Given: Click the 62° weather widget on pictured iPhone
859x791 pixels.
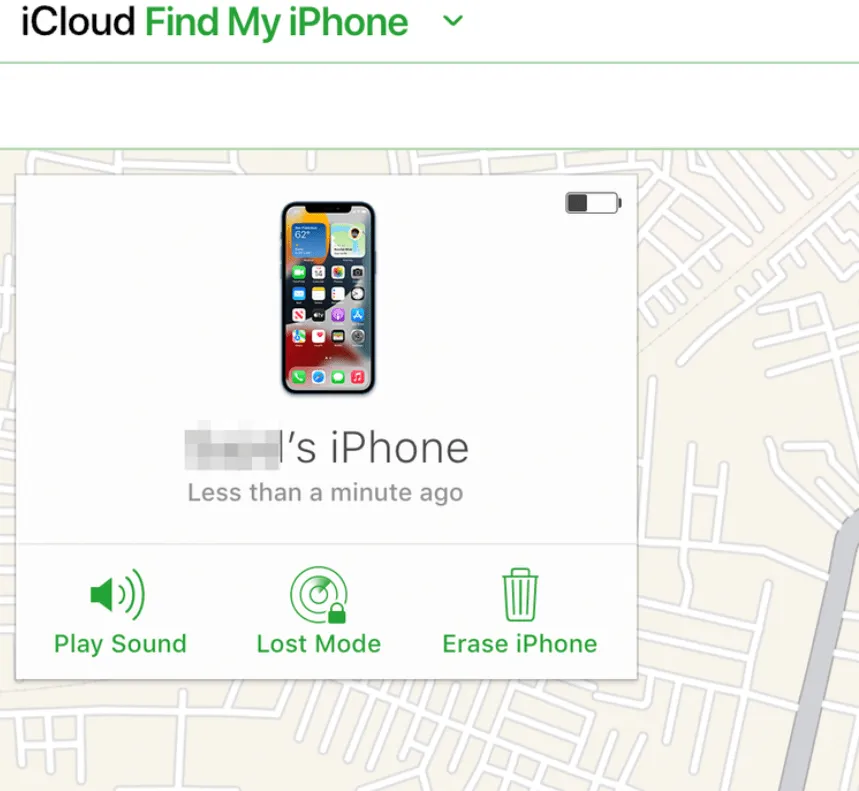Looking at the screenshot, I should (309, 240).
